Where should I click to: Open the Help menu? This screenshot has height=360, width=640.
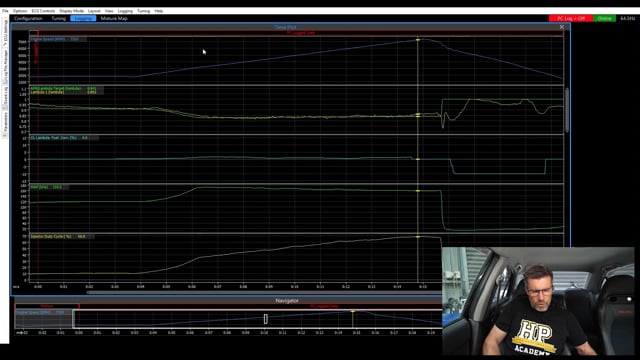click(x=159, y=11)
